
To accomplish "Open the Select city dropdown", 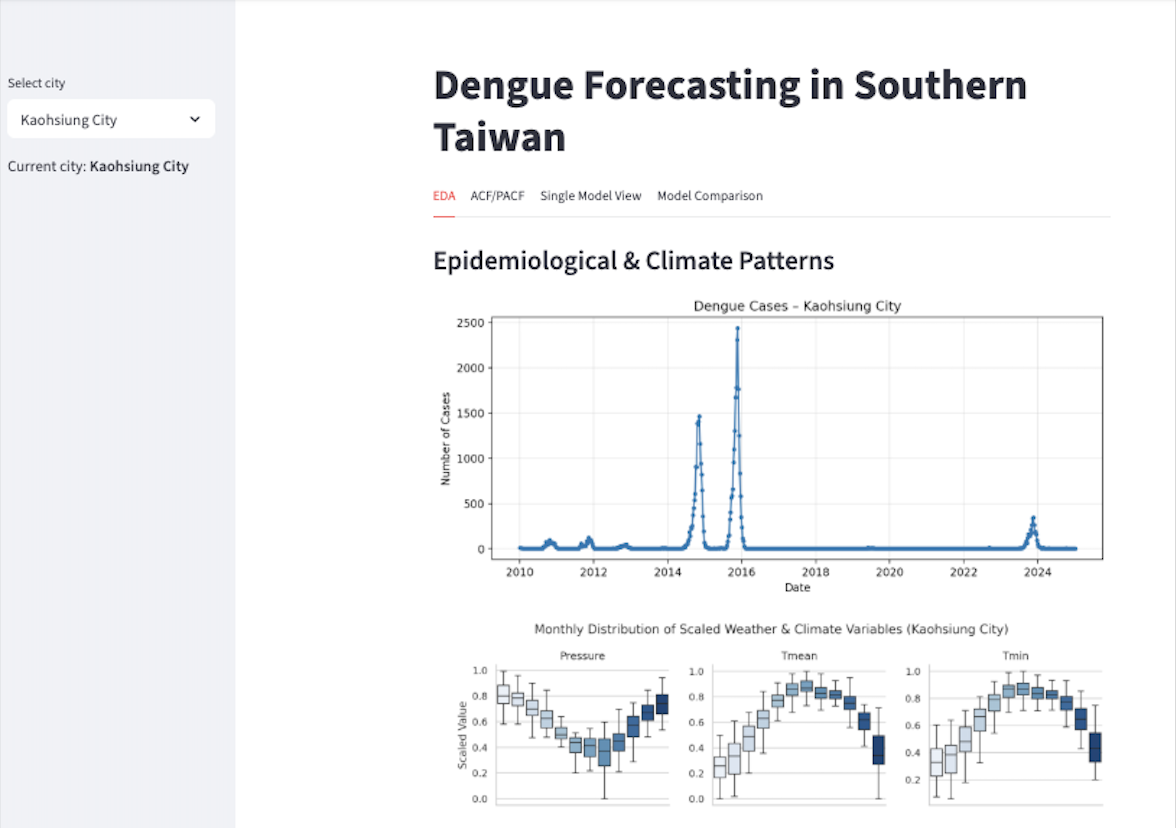I will (x=111, y=119).
